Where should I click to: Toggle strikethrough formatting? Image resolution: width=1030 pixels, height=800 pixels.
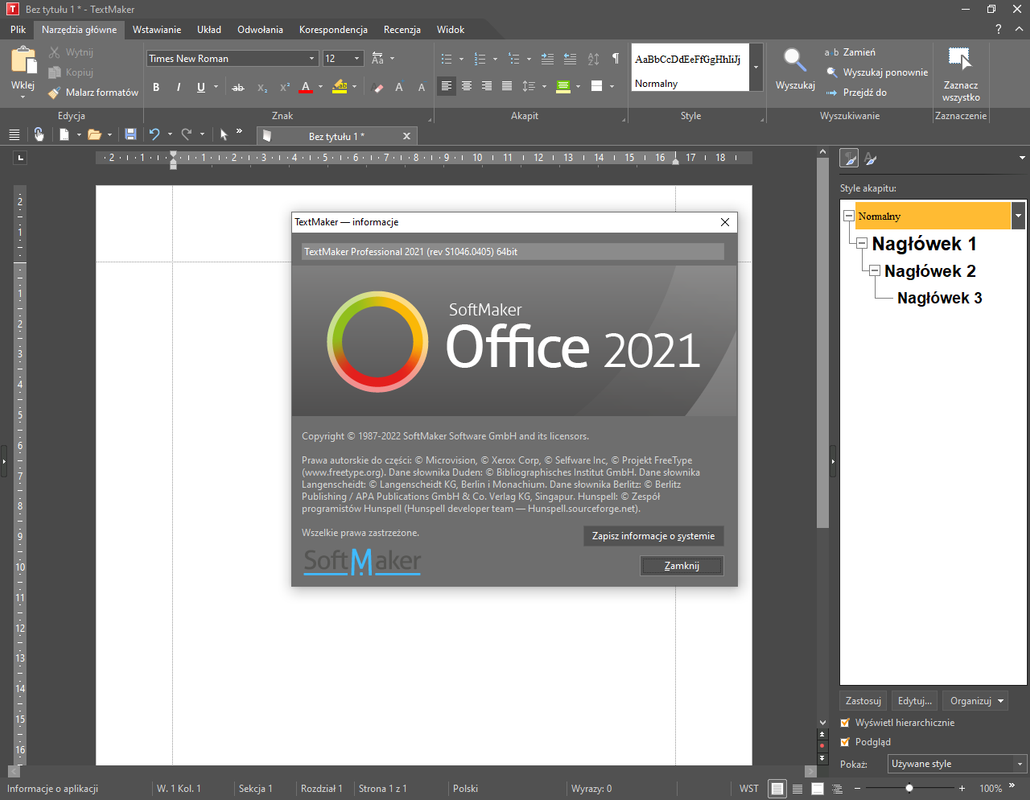(x=238, y=87)
